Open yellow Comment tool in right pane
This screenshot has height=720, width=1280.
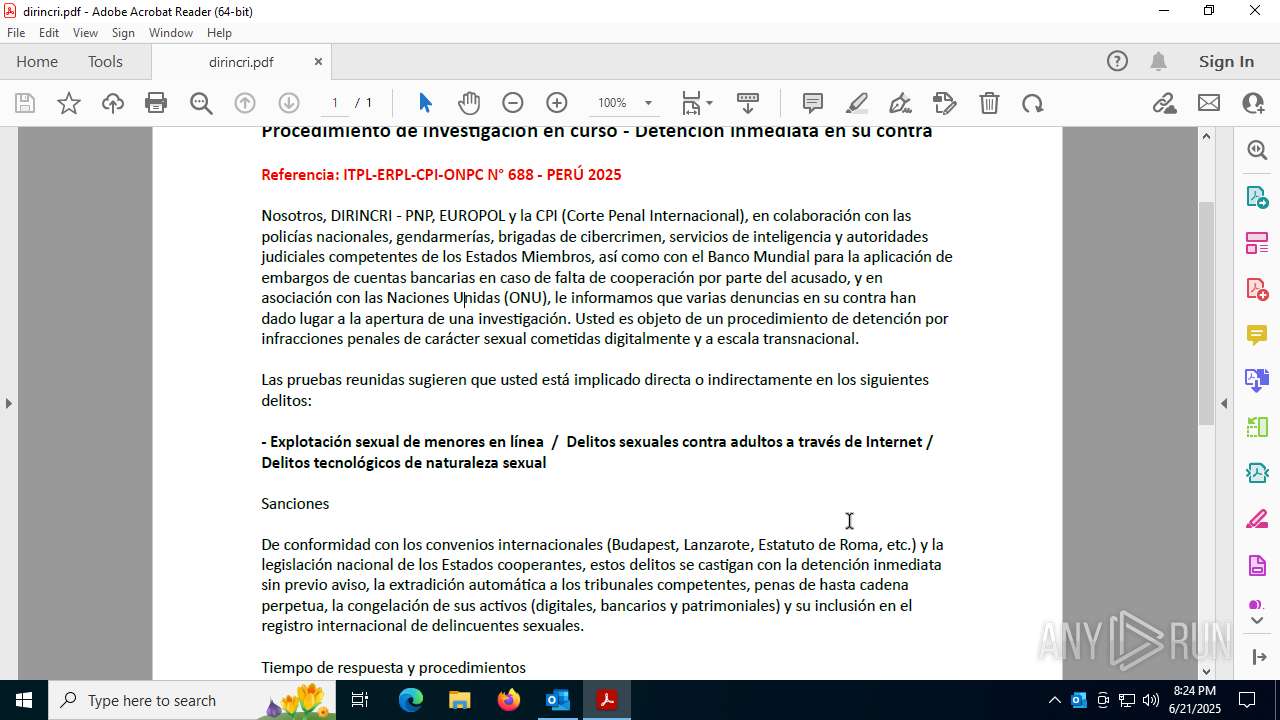click(1257, 334)
